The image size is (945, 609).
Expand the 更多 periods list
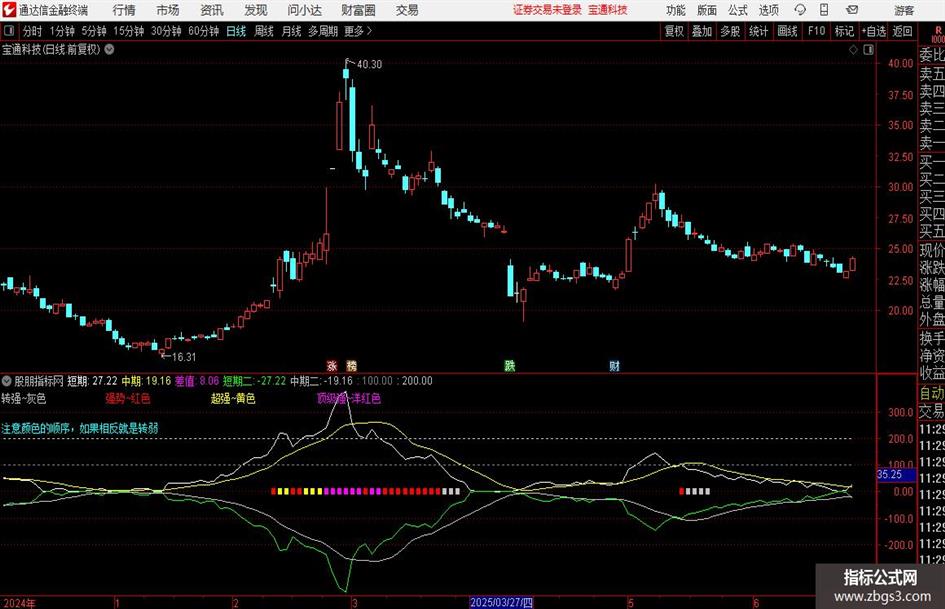(358, 31)
